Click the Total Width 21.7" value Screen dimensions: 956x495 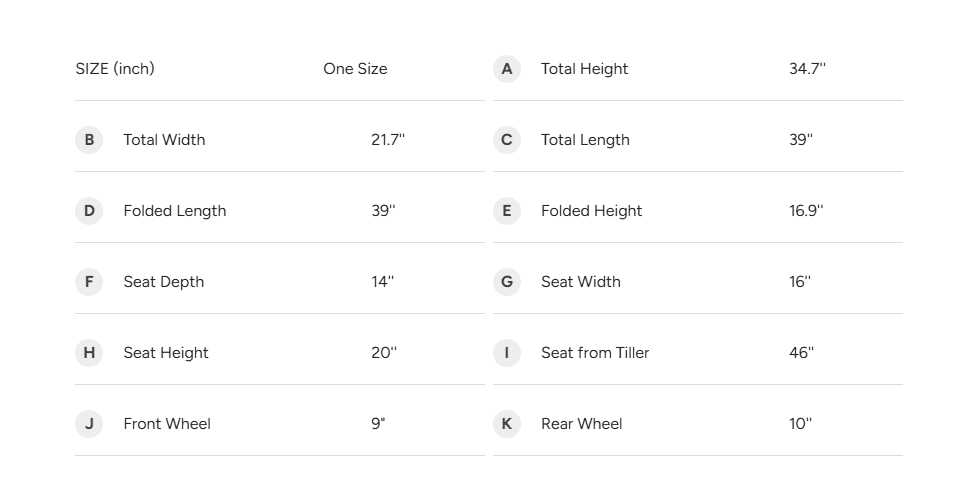(388, 140)
